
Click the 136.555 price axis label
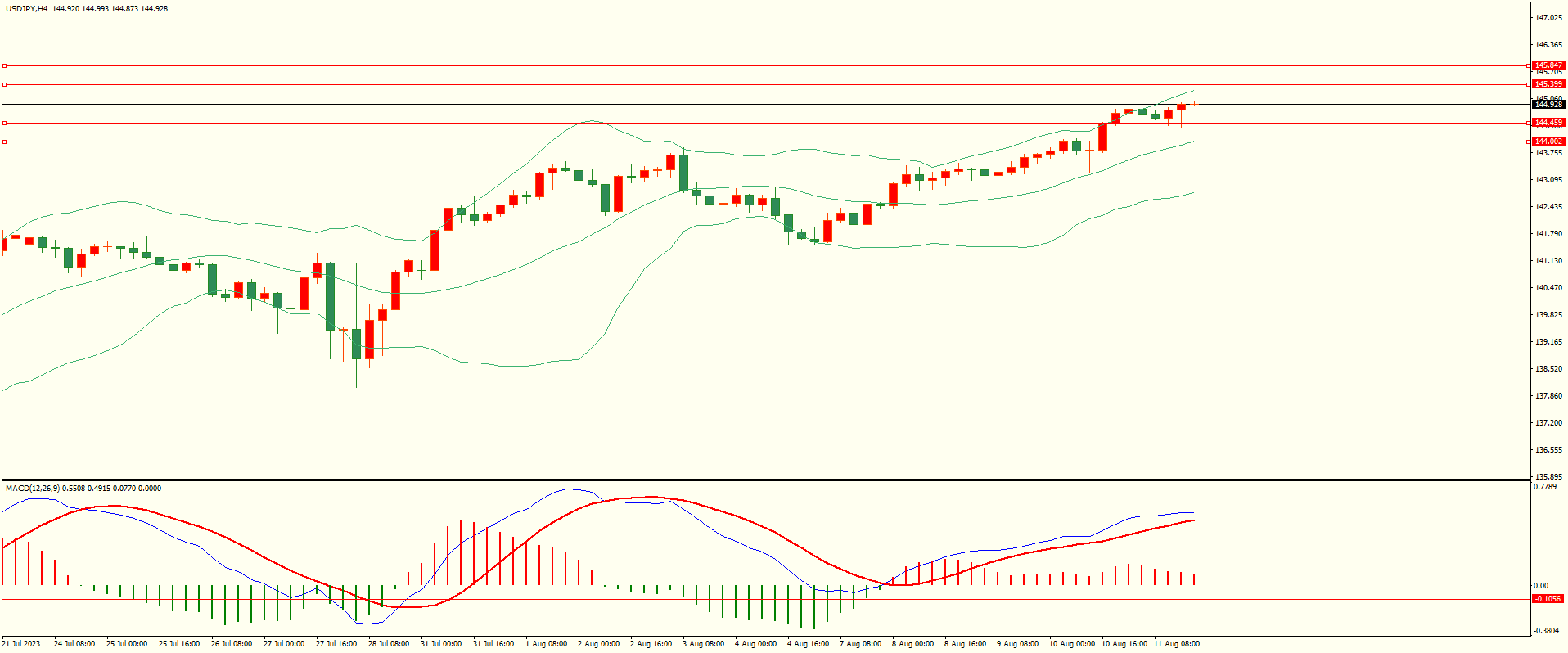coord(1549,450)
